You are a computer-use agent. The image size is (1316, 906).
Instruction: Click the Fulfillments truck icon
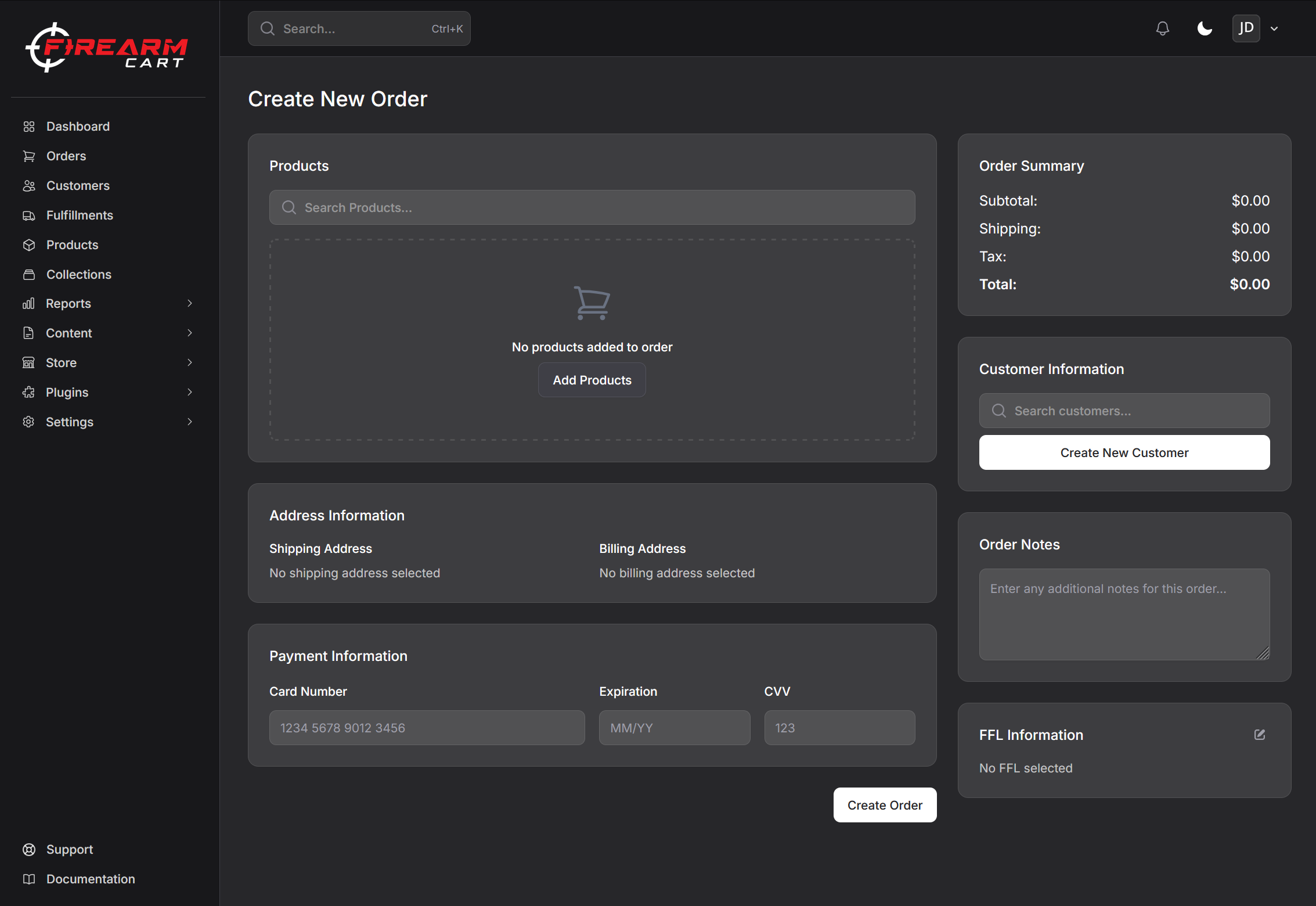click(x=29, y=215)
